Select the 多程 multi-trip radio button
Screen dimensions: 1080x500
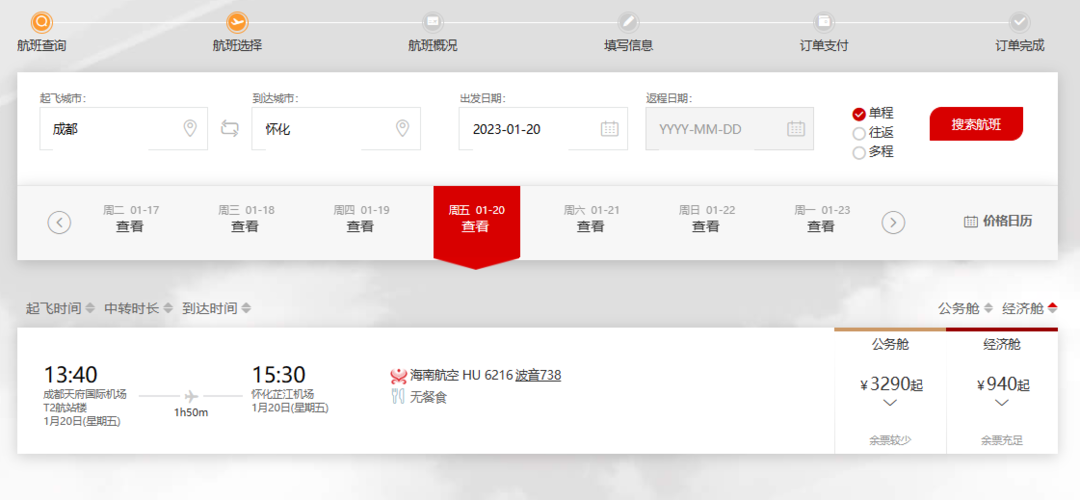click(859, 153)
